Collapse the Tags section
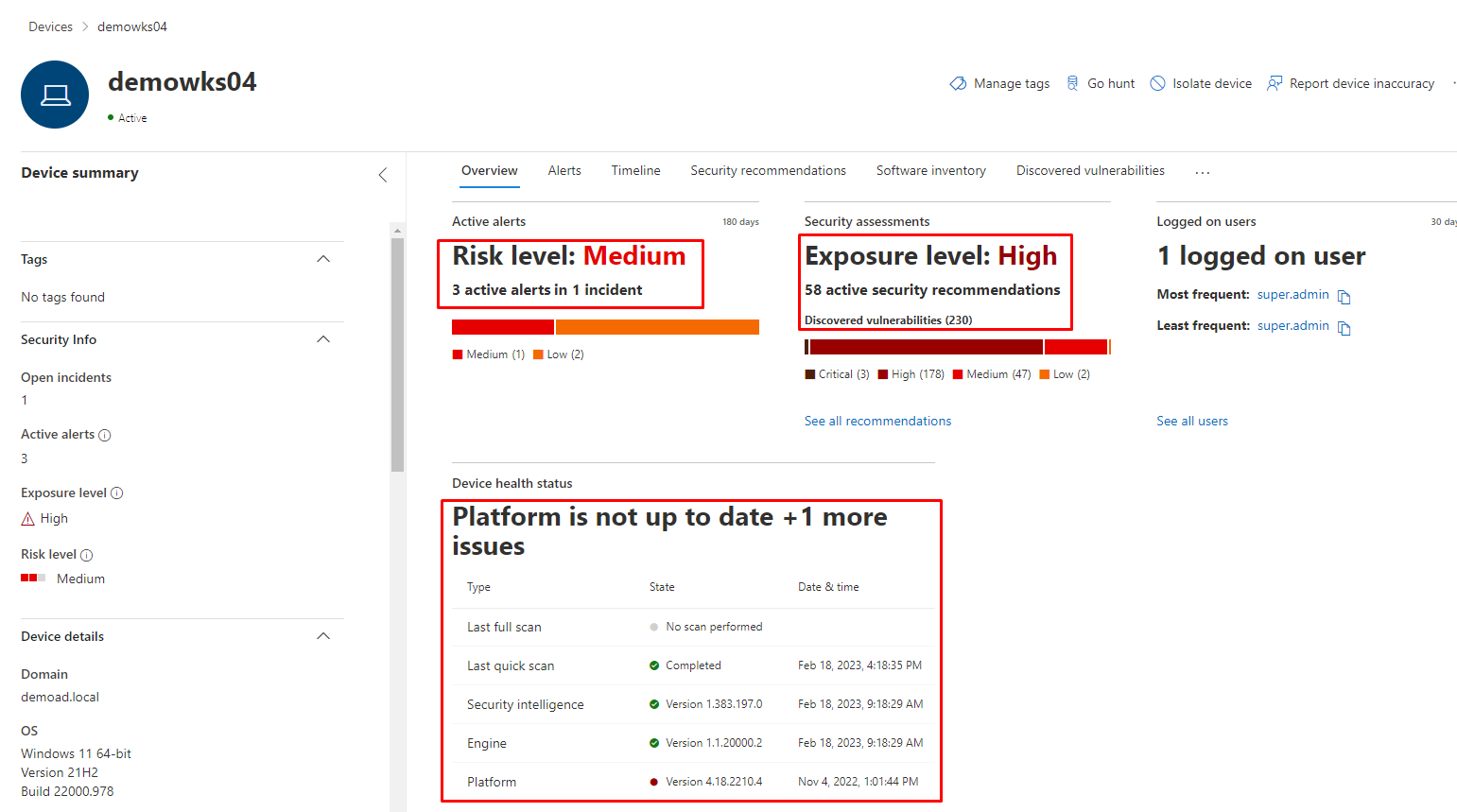 [323, 259]
